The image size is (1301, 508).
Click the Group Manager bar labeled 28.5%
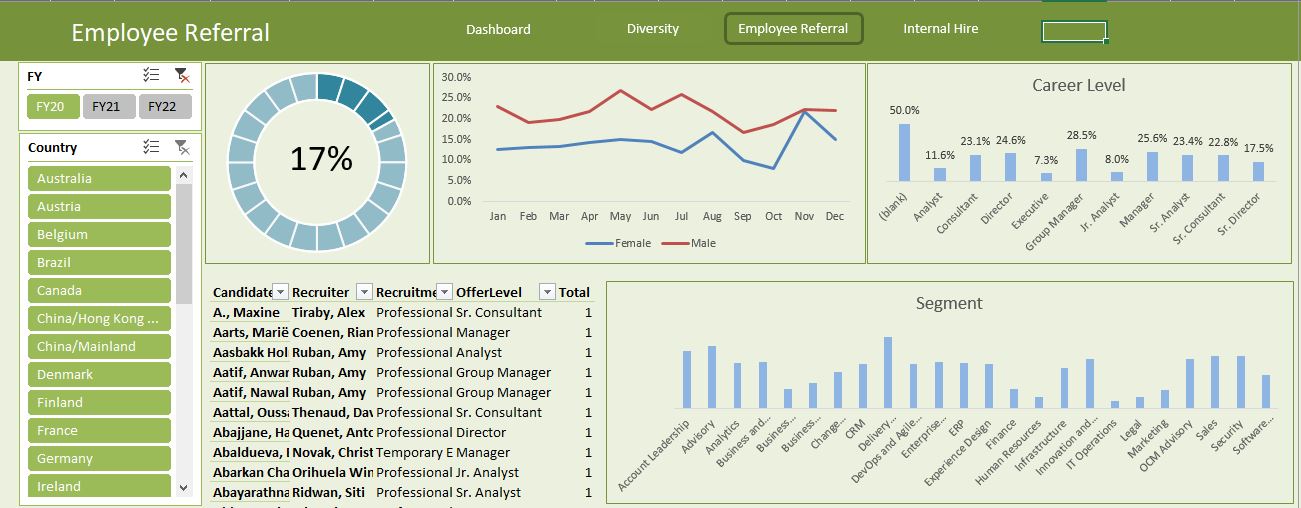[1081, 165]
